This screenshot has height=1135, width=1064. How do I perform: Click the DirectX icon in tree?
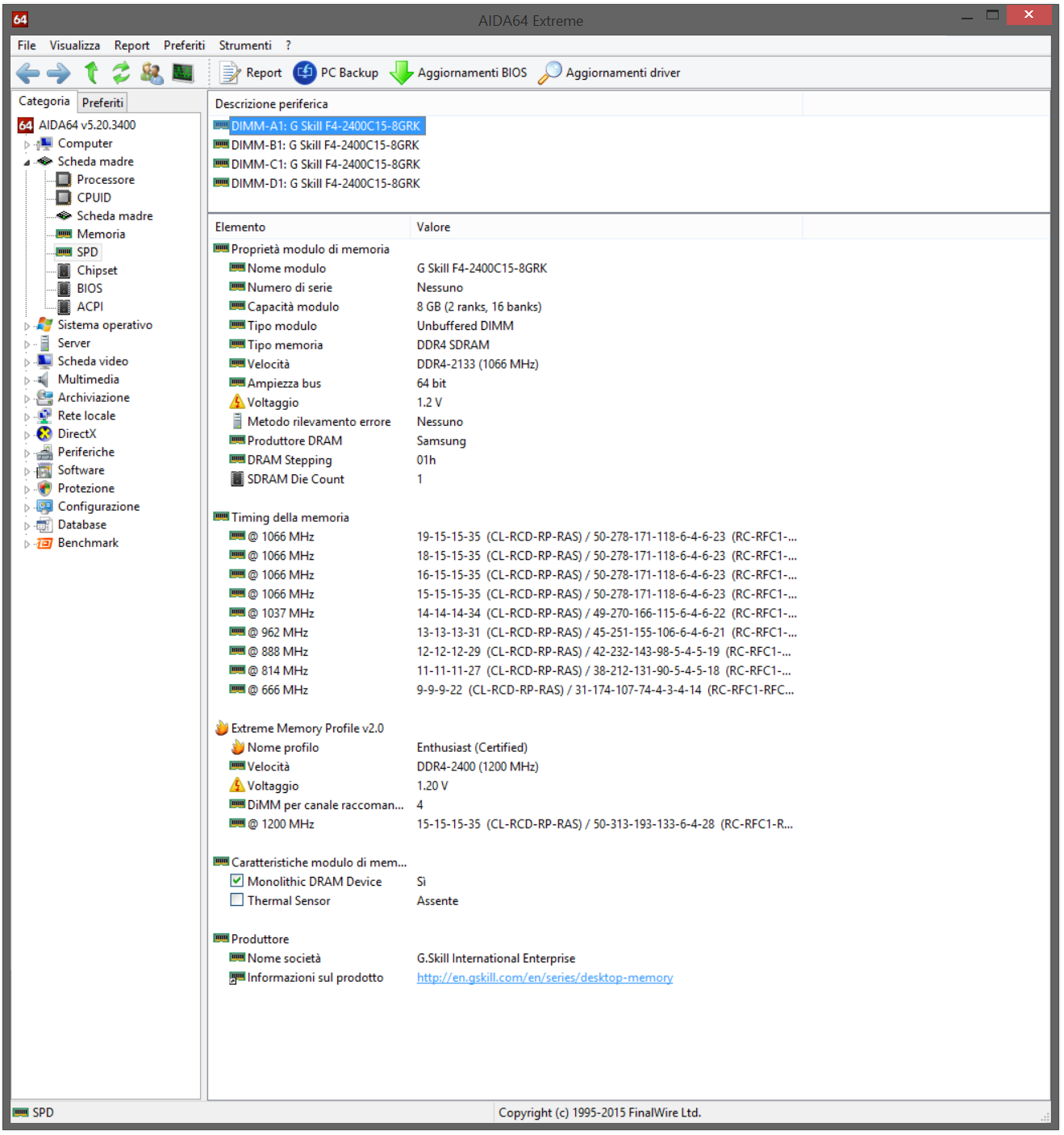44,434
